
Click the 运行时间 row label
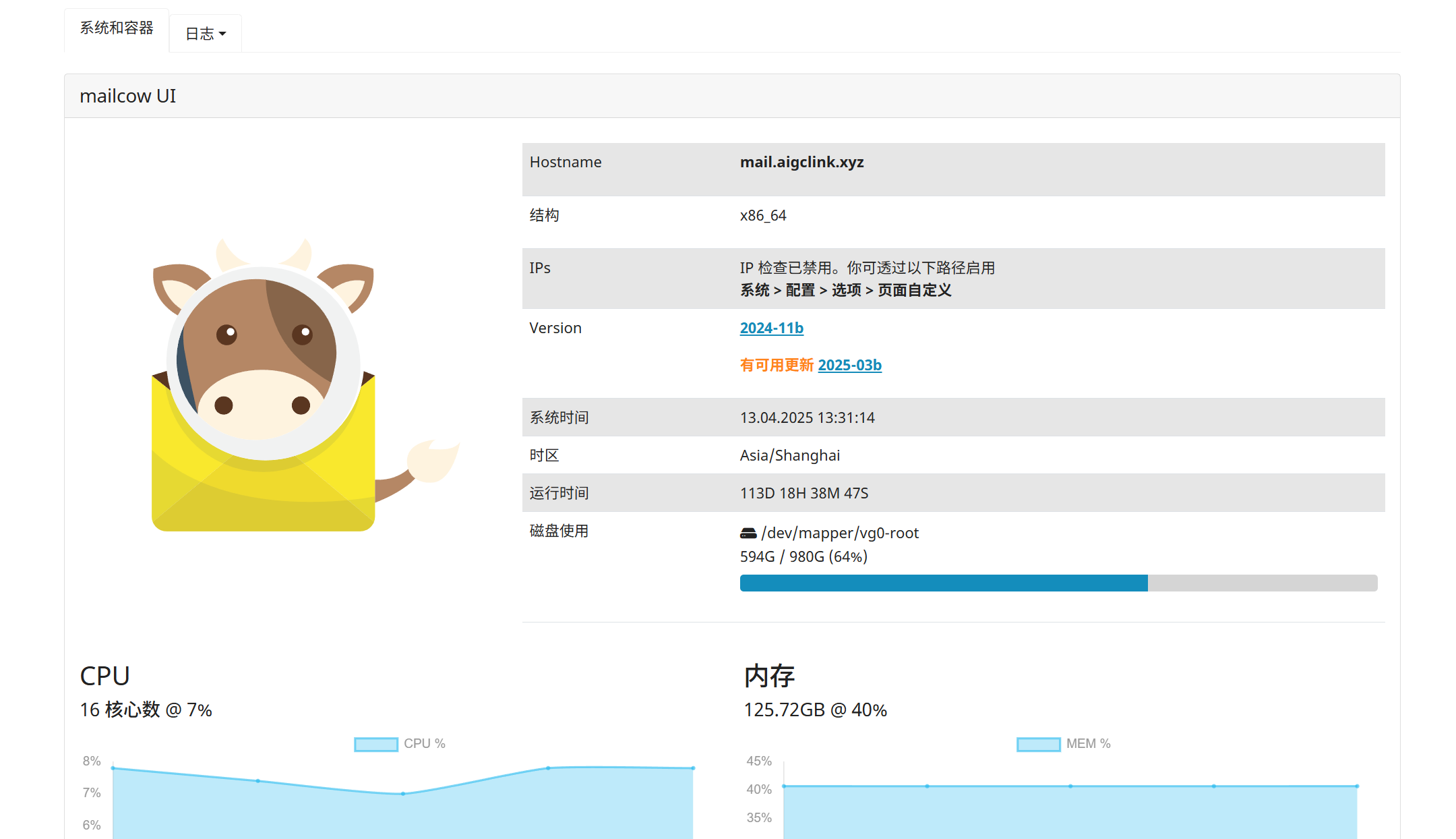pos(559,493)
